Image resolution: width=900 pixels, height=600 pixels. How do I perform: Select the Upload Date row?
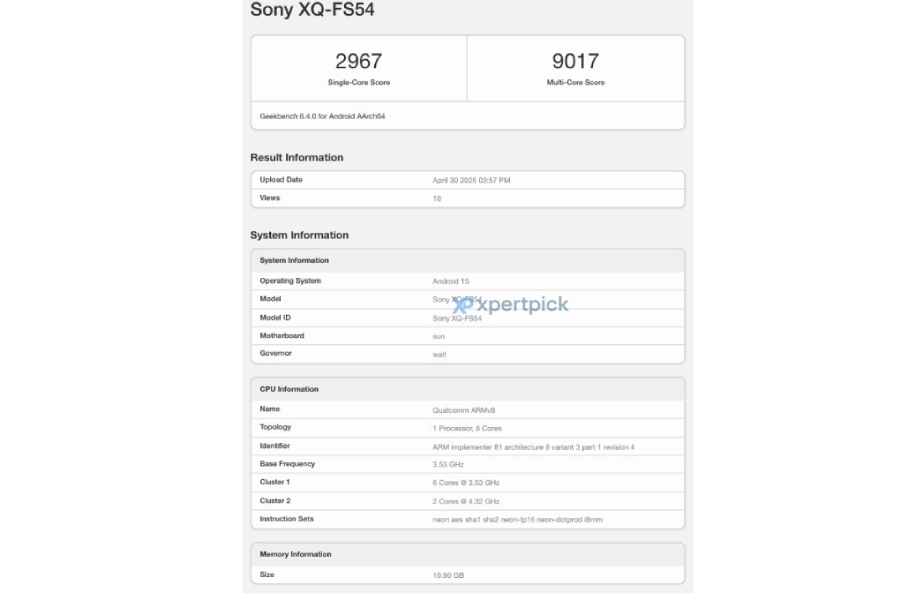click(x=467, y=180)
